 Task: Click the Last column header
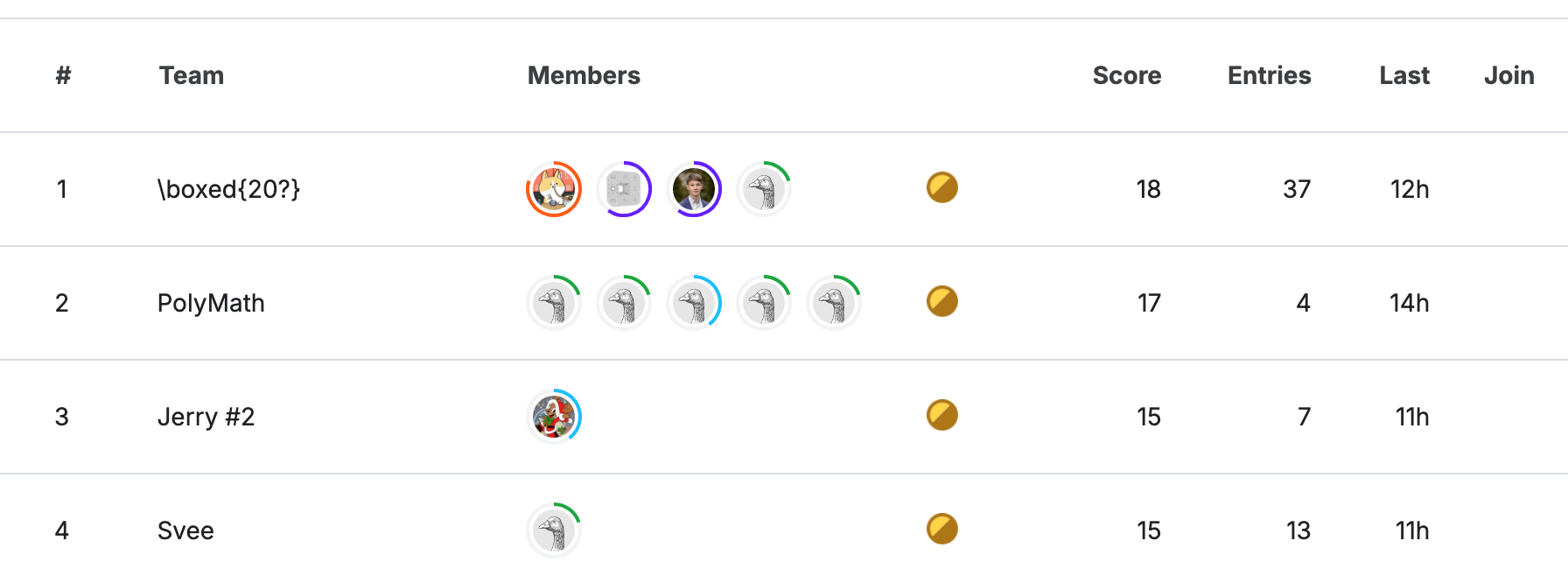(x=1404, y=75)
